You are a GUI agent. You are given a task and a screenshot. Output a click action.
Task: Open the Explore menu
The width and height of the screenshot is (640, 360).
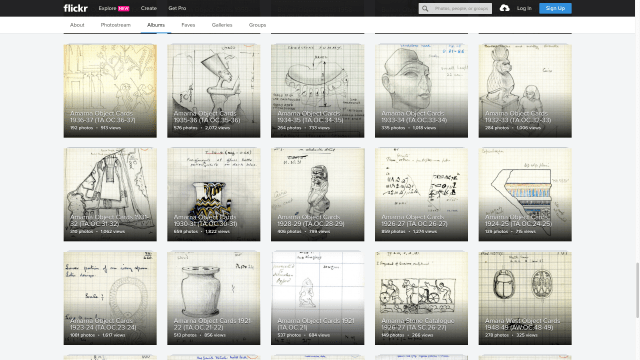(114, 8)
